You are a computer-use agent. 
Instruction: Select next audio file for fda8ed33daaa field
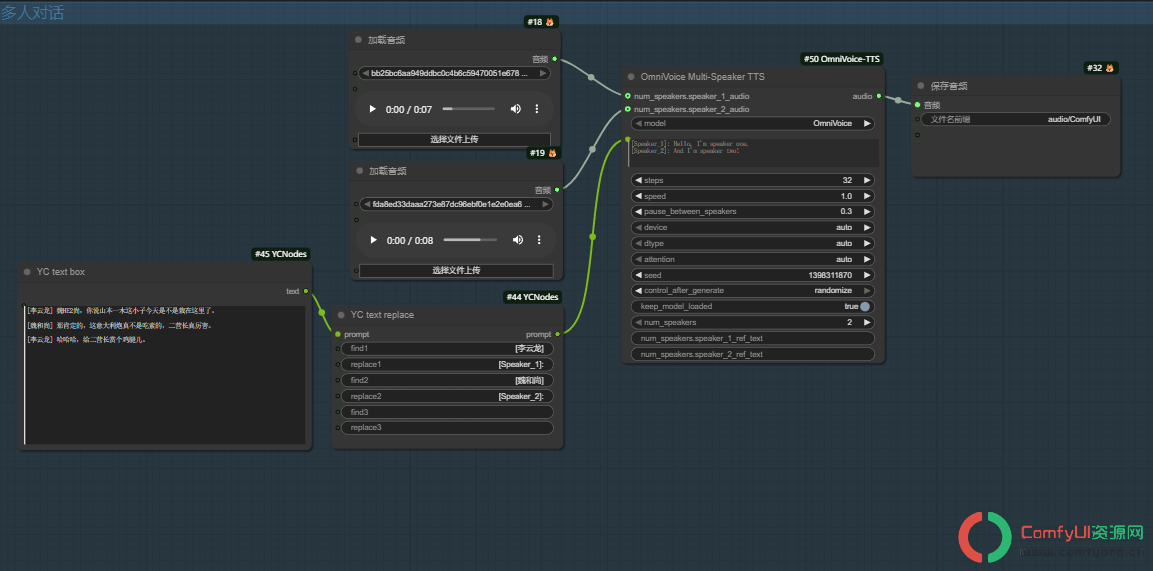tap(546, 204)
